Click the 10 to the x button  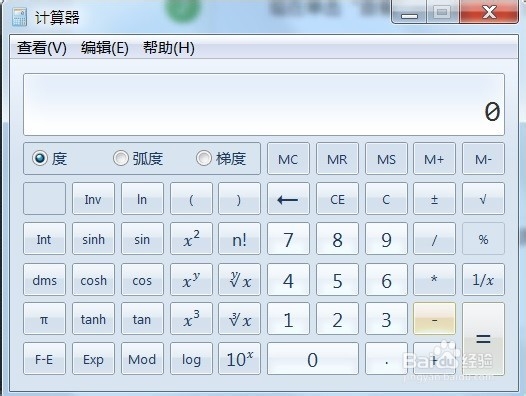click(x=239, y=358)
